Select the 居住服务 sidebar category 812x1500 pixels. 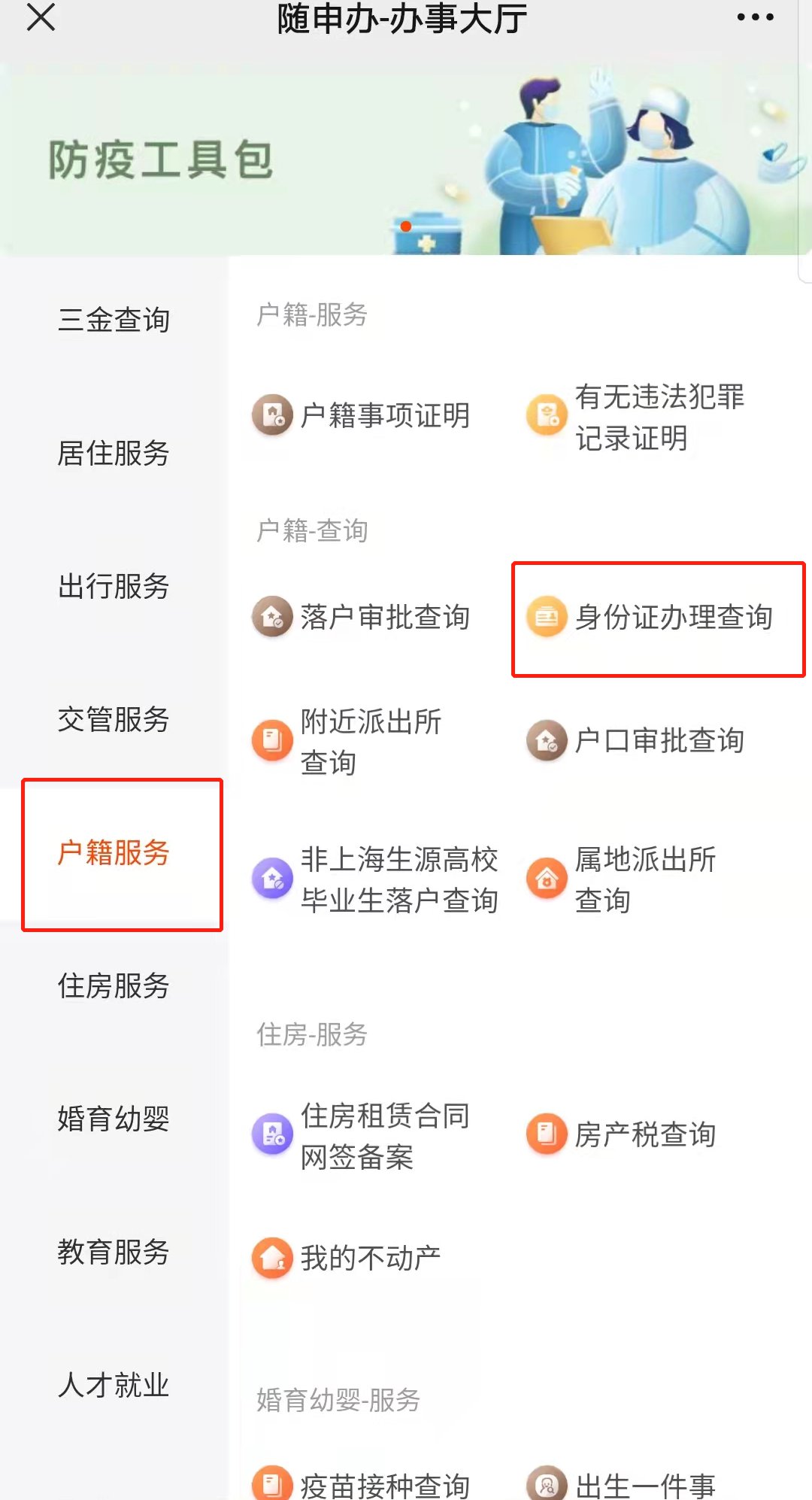click(114, 453)
